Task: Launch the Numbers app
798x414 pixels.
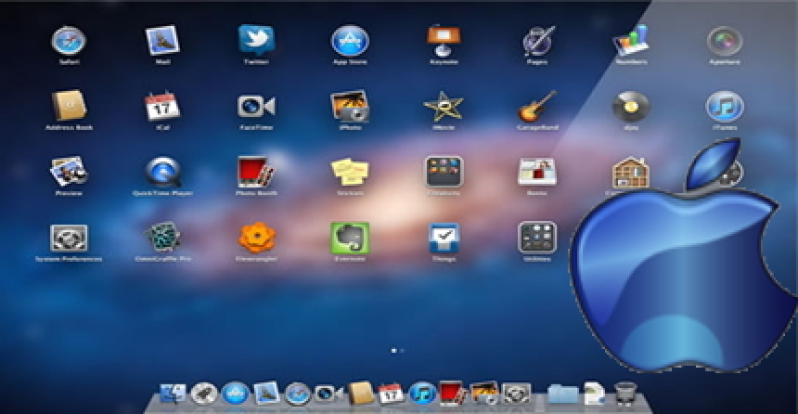Action: [x=631, y=41]
